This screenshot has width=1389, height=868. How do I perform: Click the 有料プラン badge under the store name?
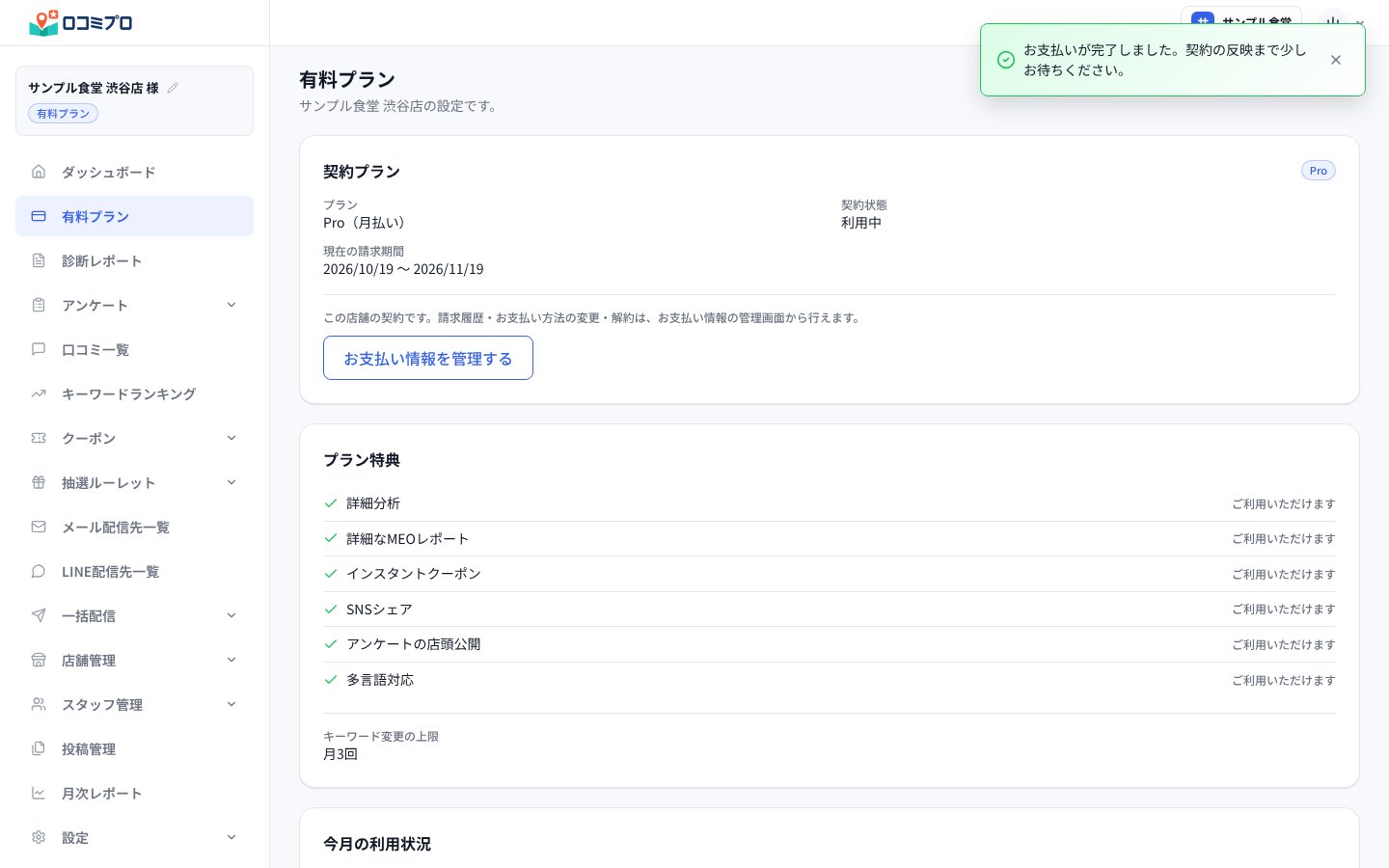63,114
